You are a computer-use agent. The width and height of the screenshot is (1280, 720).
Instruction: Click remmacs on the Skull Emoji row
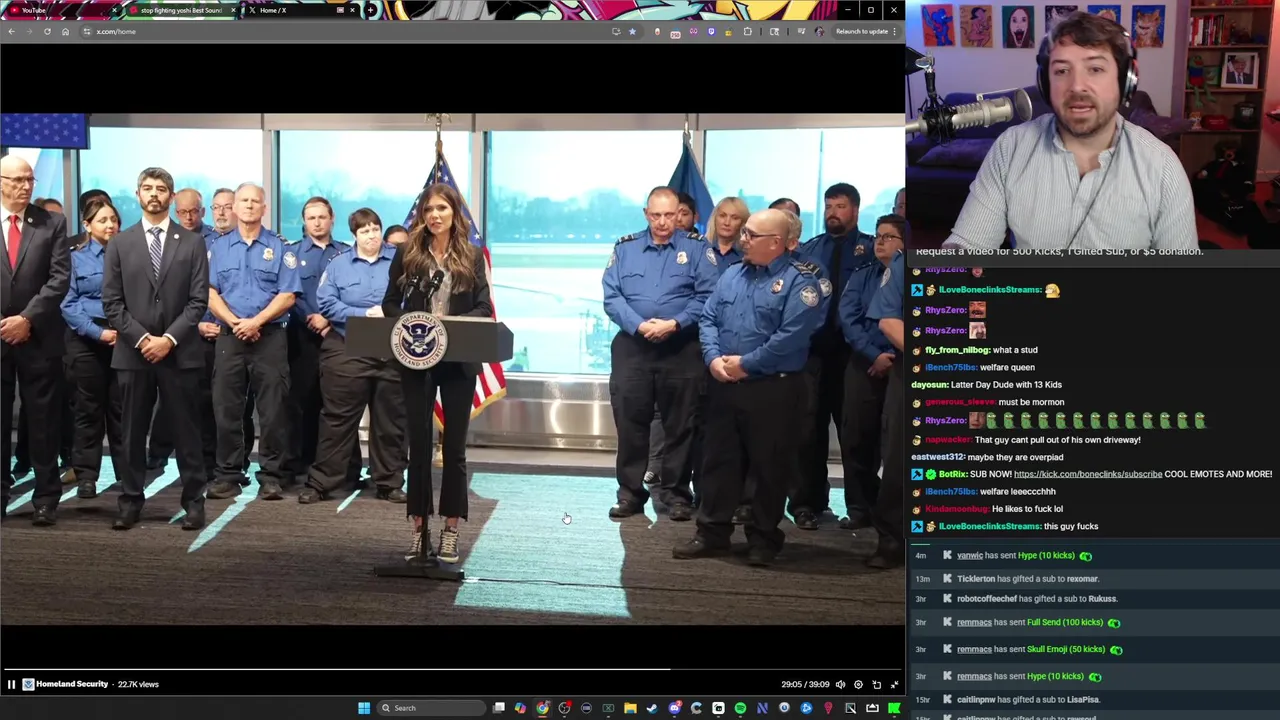(x=974, y=649)
